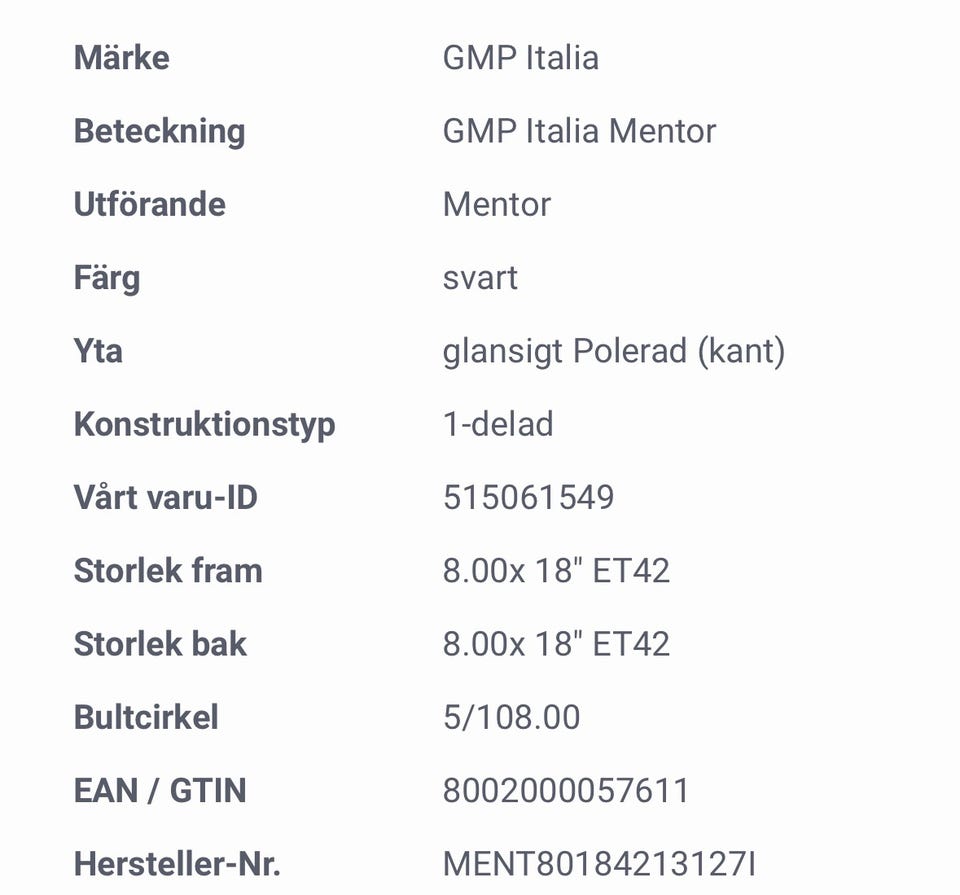Click the Färg label

106,277
